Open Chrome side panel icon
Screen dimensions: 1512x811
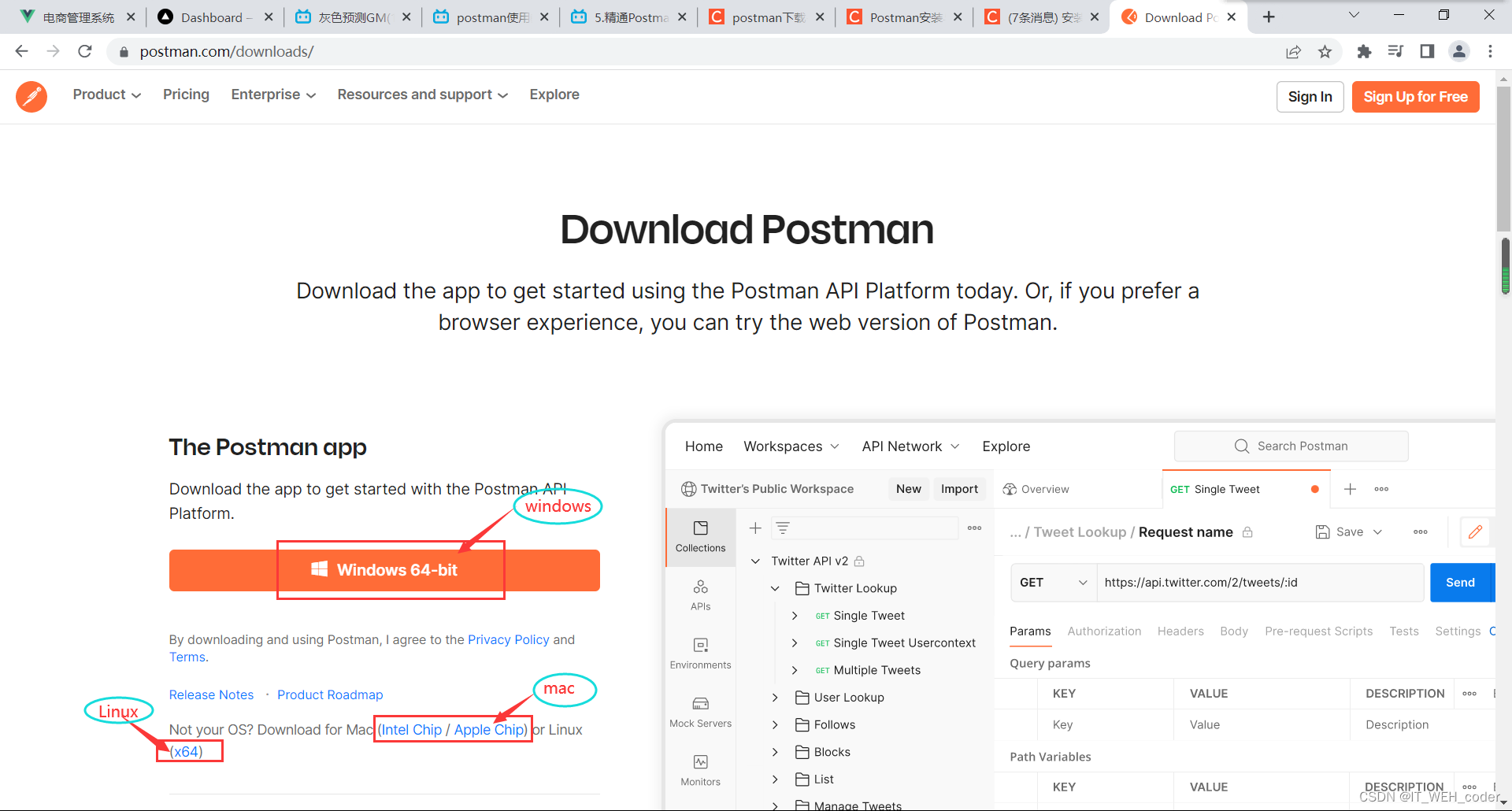tap(1427, 51)
